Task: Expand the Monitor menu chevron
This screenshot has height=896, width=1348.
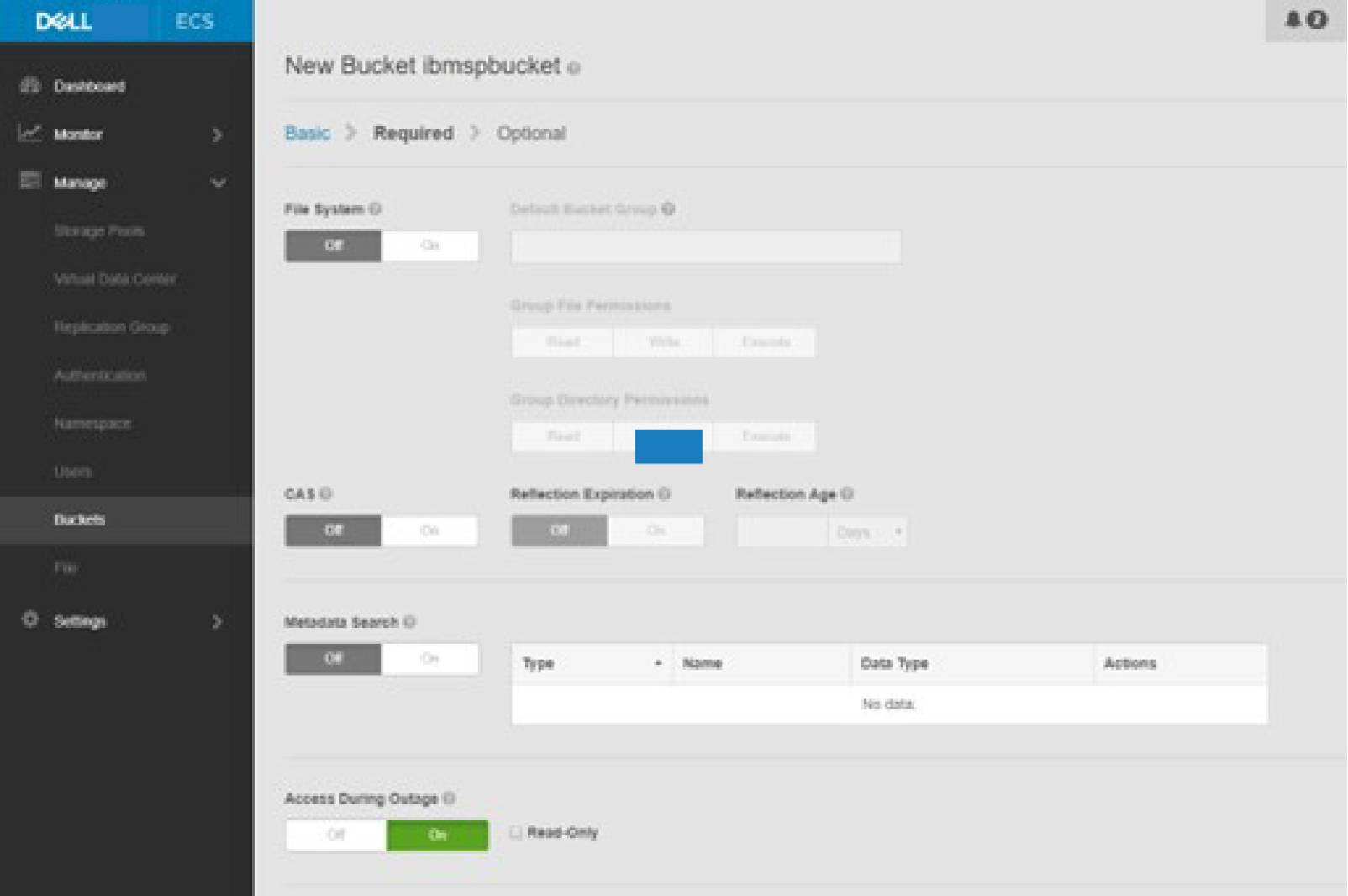Action: (218, 134)
